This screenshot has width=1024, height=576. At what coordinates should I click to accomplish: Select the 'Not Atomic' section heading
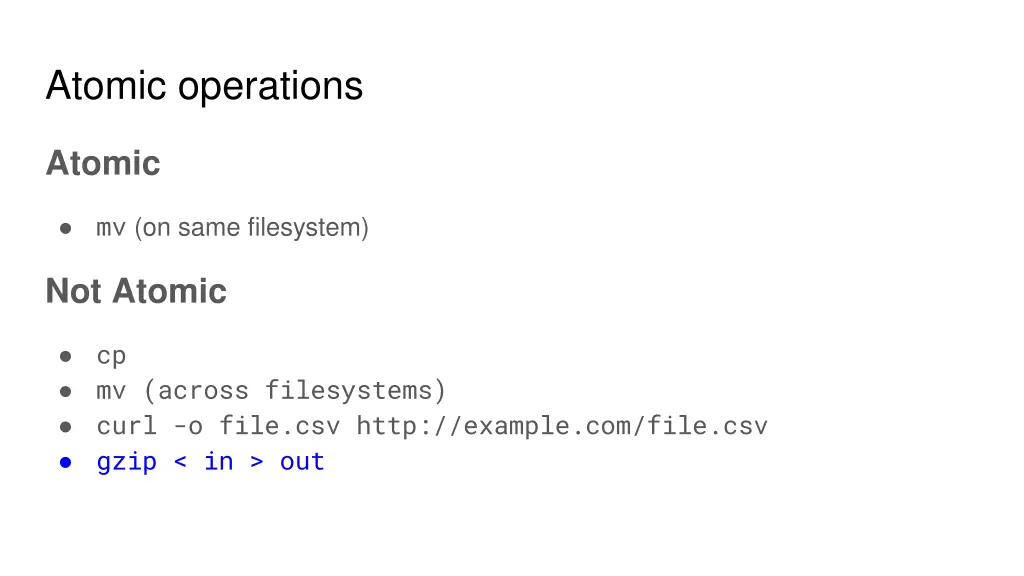click(x=136, y=291)
